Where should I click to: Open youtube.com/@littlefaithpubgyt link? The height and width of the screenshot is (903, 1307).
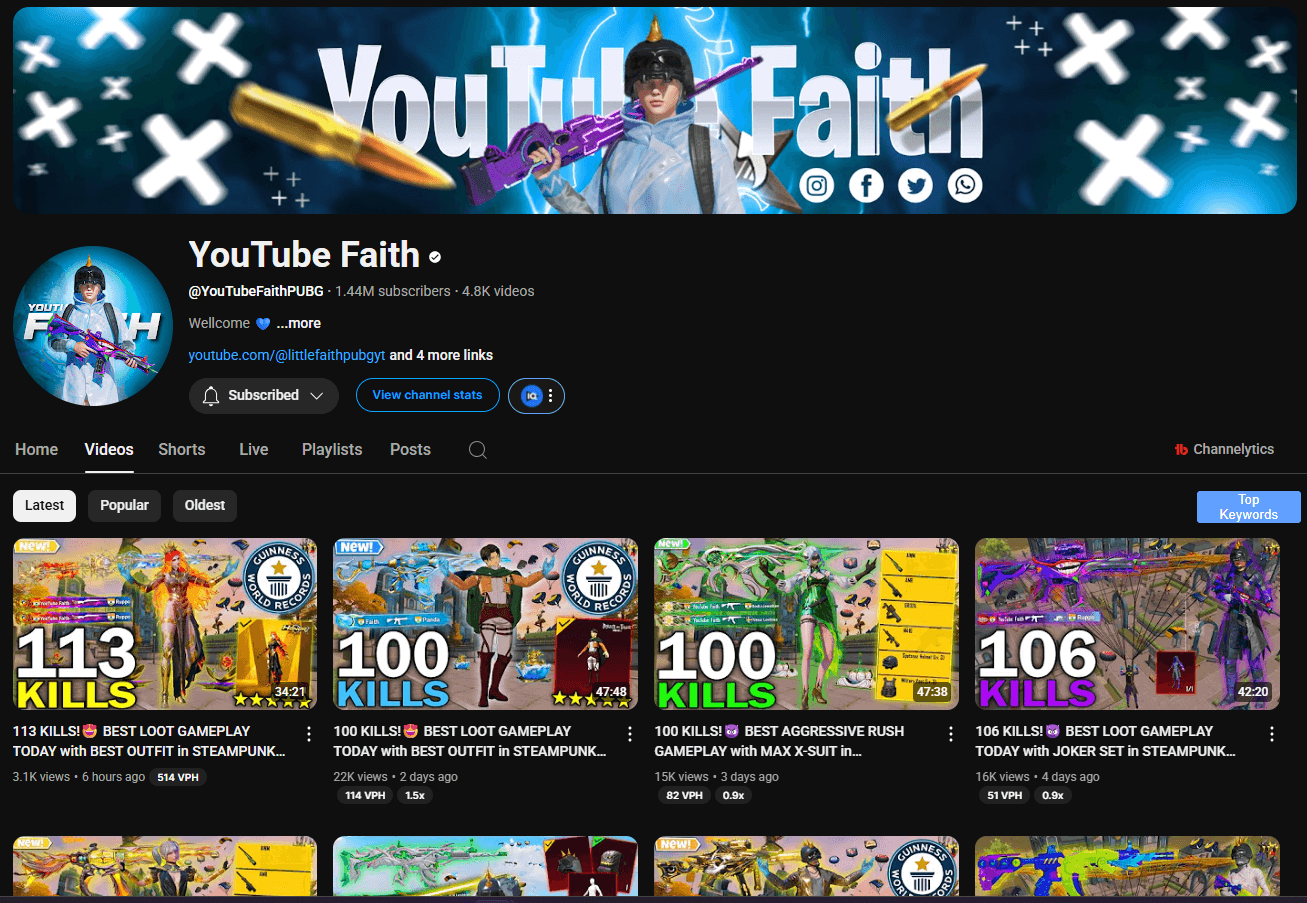[287, 355]
